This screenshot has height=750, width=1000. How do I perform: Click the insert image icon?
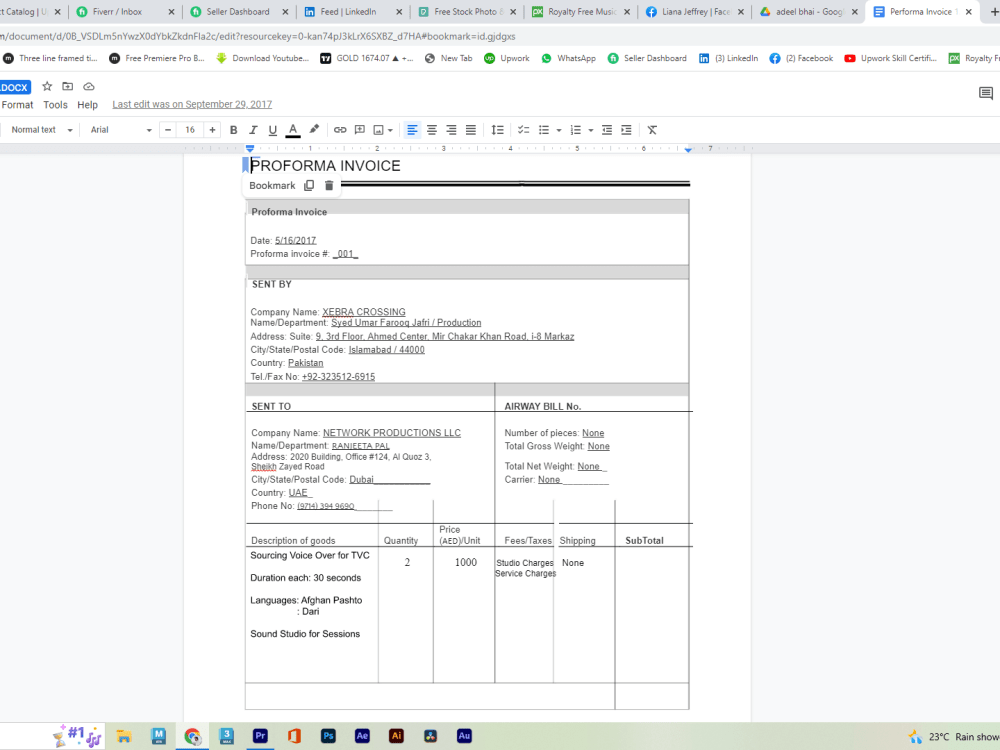(379, 130)
